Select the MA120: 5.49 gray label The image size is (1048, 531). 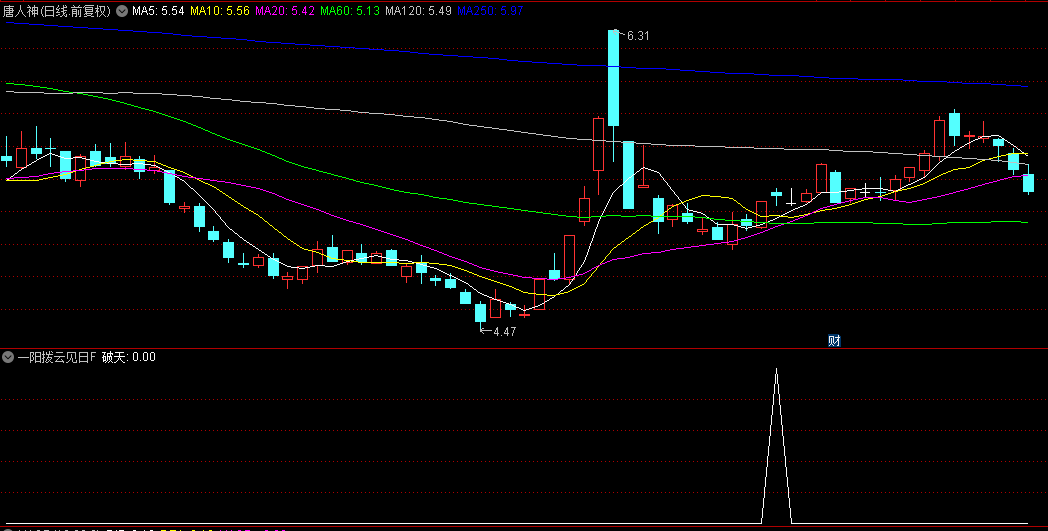coord(419,11)
